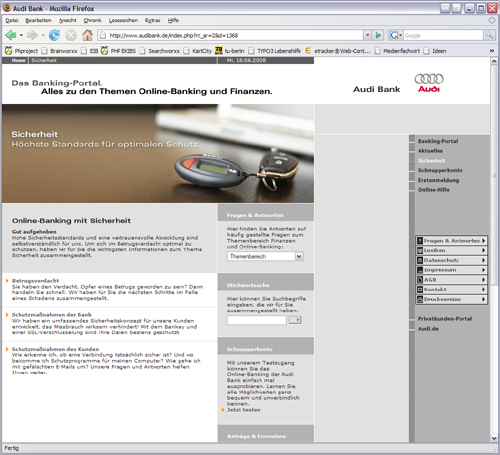Open the search engine selector dropdown arrow

(x=400, y=35)
